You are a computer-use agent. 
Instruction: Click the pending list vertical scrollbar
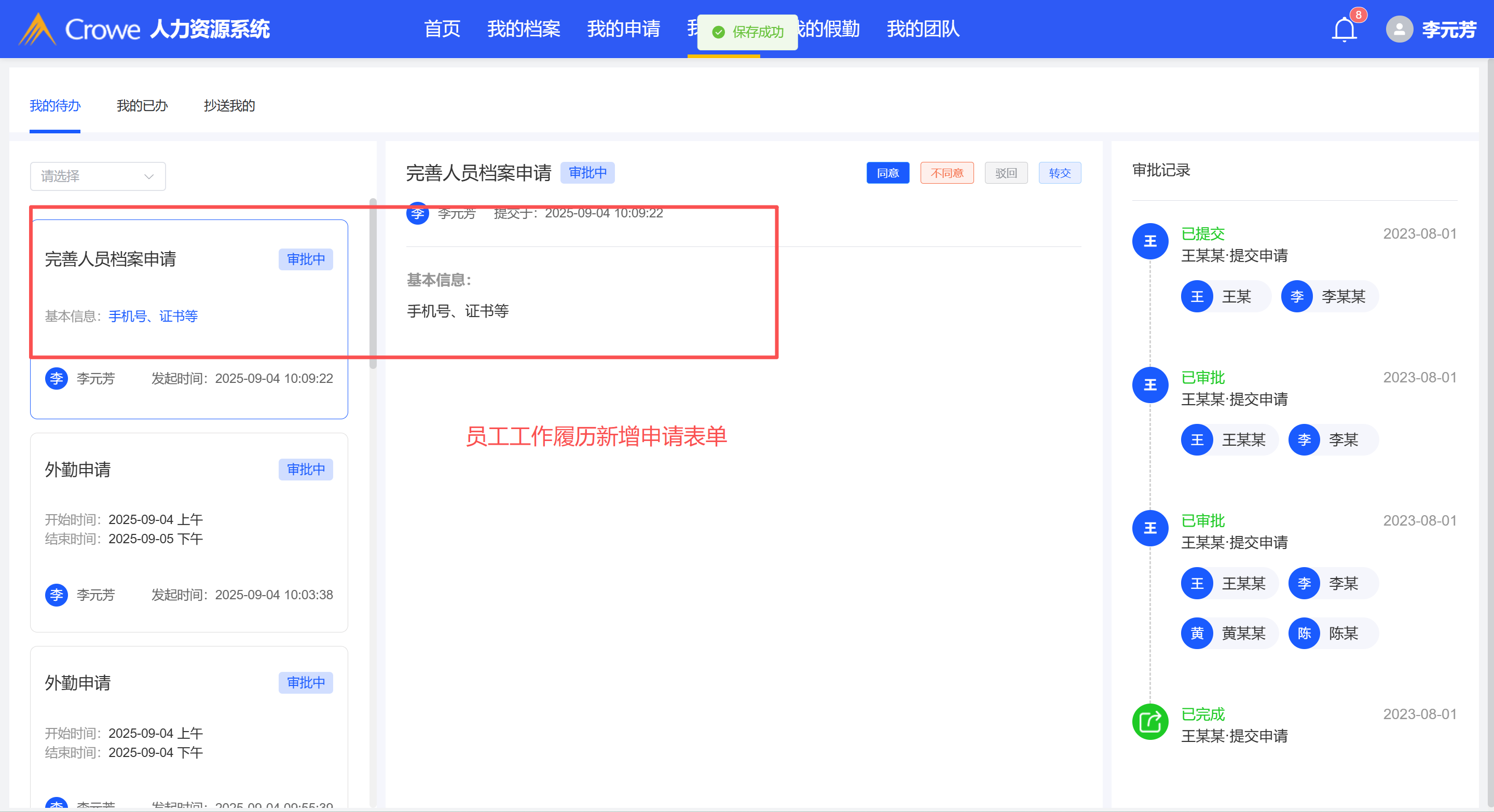373,284
